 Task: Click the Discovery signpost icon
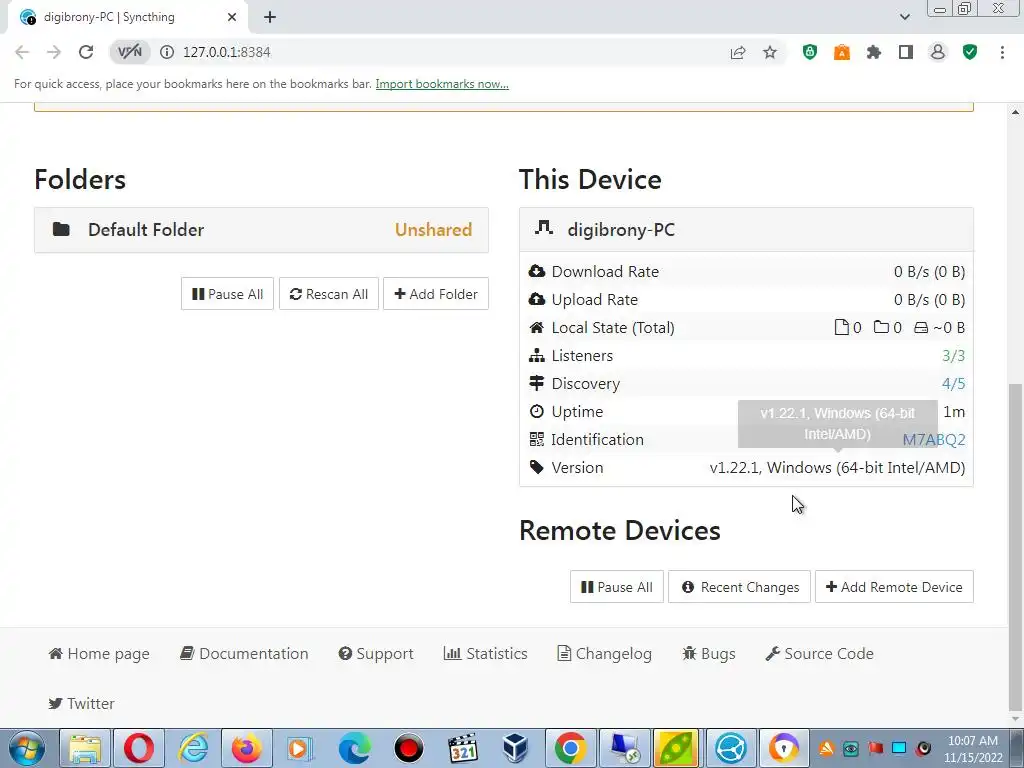click(537, 383)
